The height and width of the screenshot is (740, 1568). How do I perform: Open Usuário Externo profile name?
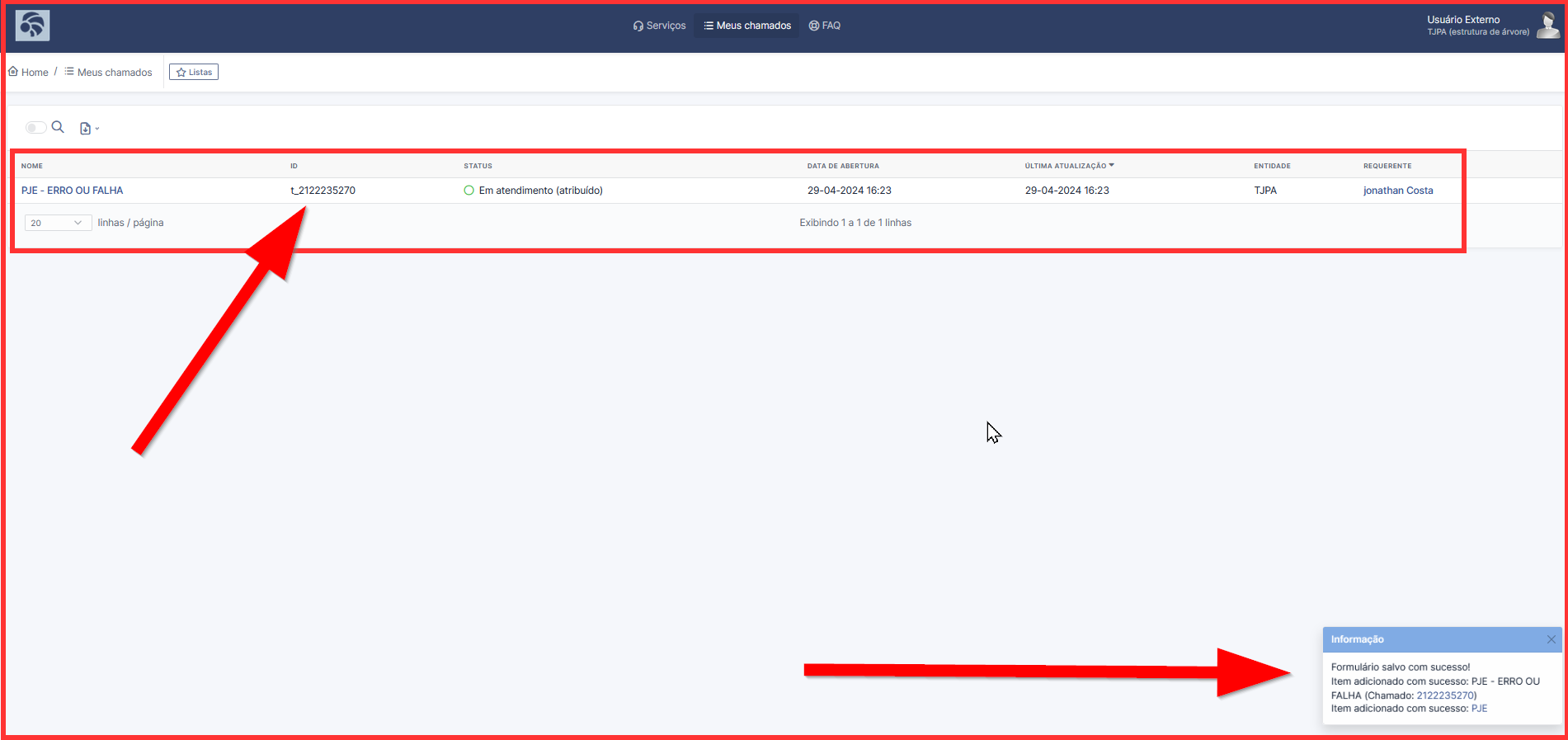[1463, 20]
